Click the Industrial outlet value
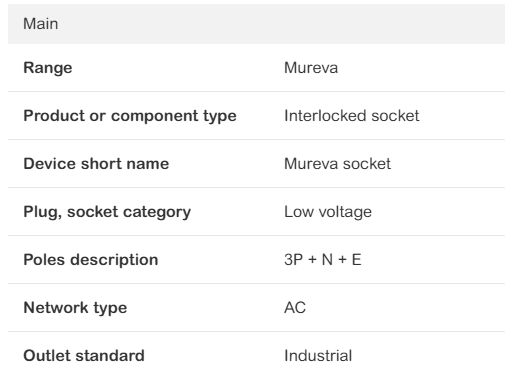The height and width of the screenshot is (378, 505). point(318,356)
